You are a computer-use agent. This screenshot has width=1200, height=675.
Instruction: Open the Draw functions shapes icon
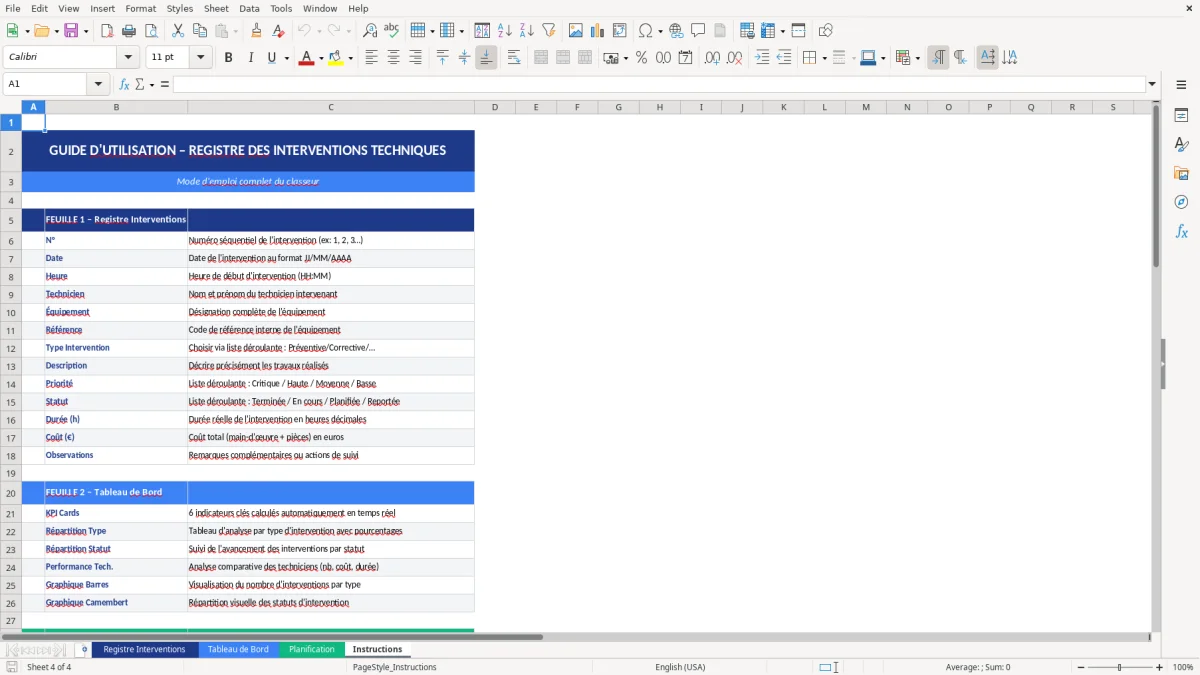pyautogui.click(x=826, y=31)
